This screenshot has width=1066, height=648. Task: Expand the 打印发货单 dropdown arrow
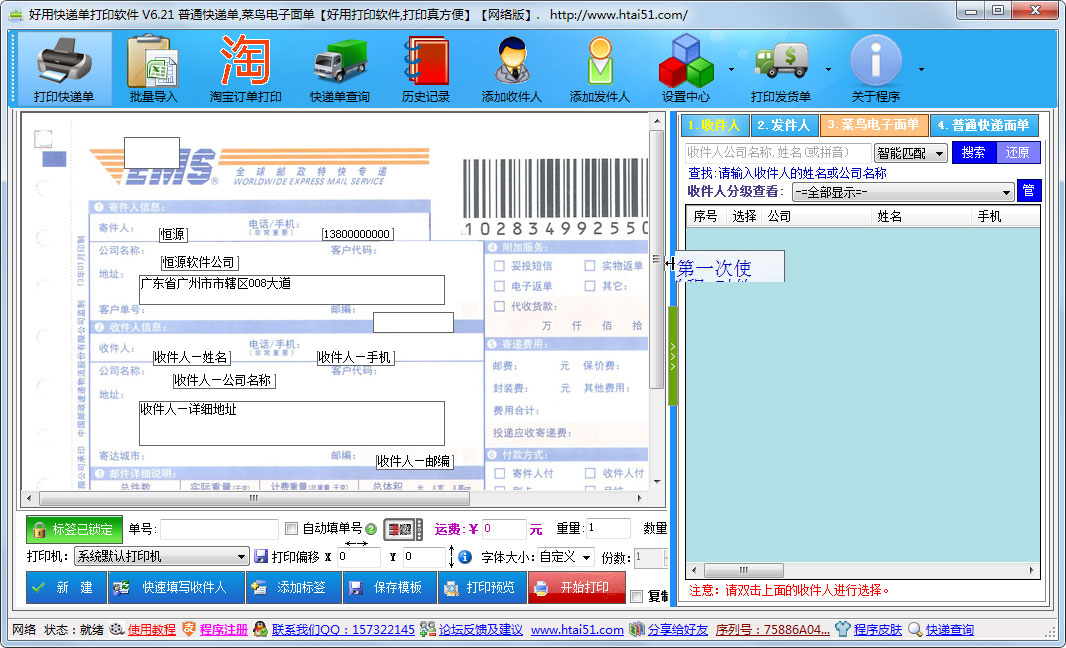tap(828, 69)
